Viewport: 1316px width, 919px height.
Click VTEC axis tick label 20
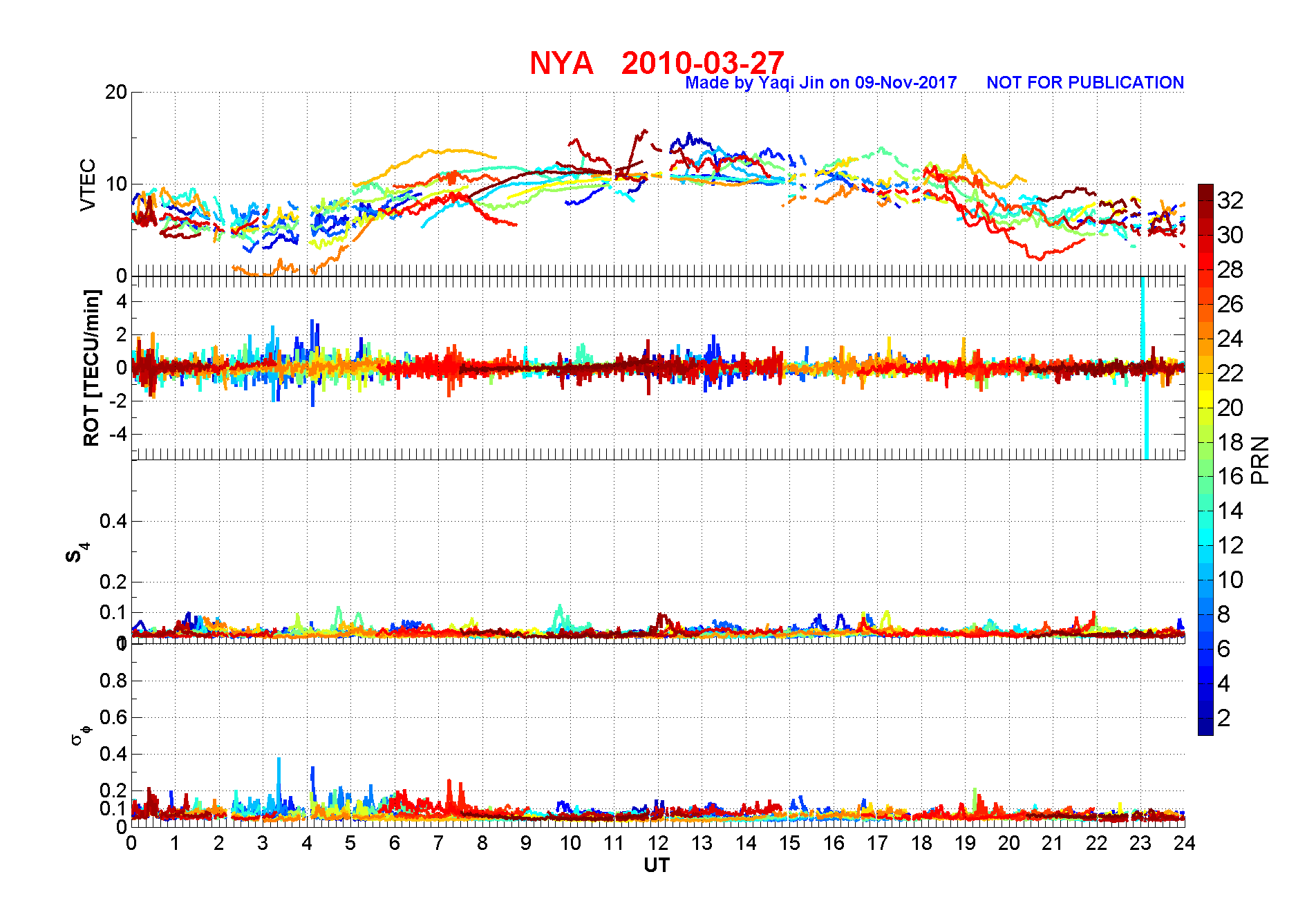pyautogui.click(x=115, y=93)
